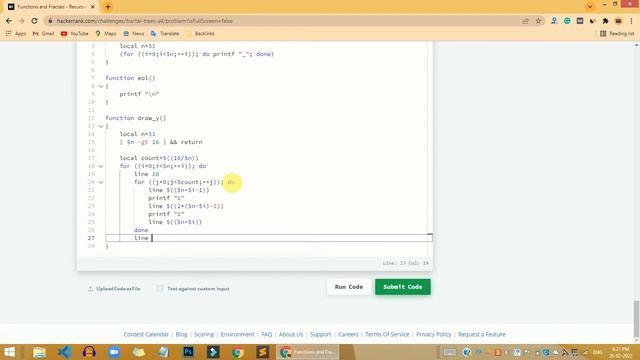
Task: Enable Test against custom input checkbox
Action: (160, 289)
